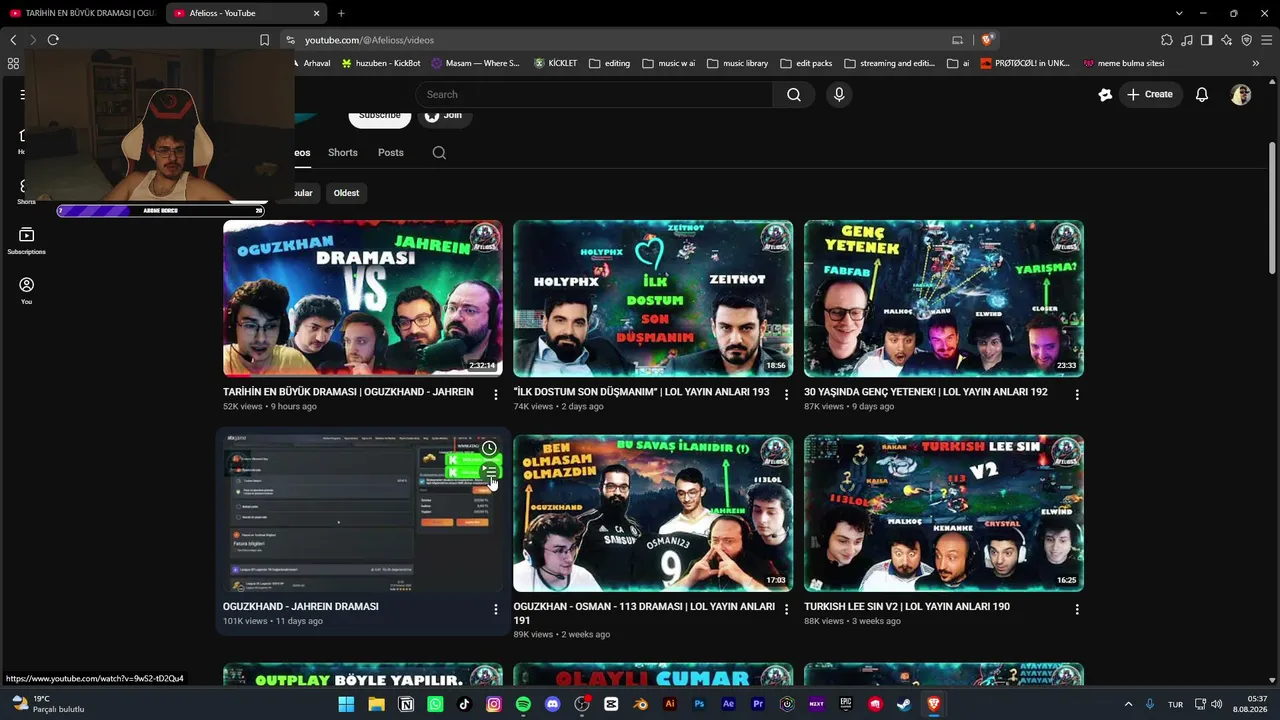Switch to the TARİHİN EN BÜYÜK DRAMASI browser tab
The width and height of the screenshot is (1280, 720).
coord(82,13)
